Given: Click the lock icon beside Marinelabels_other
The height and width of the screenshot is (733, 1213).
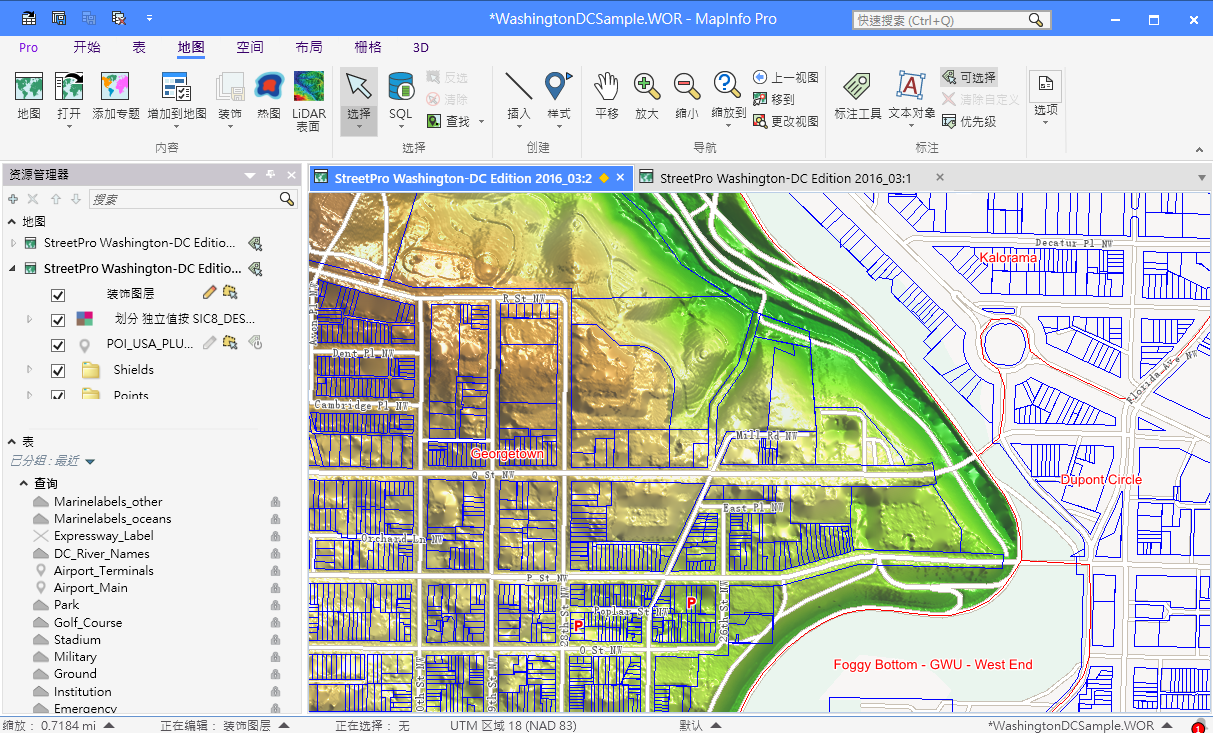Looking at the screenshot, I should [x=275, y=502].
